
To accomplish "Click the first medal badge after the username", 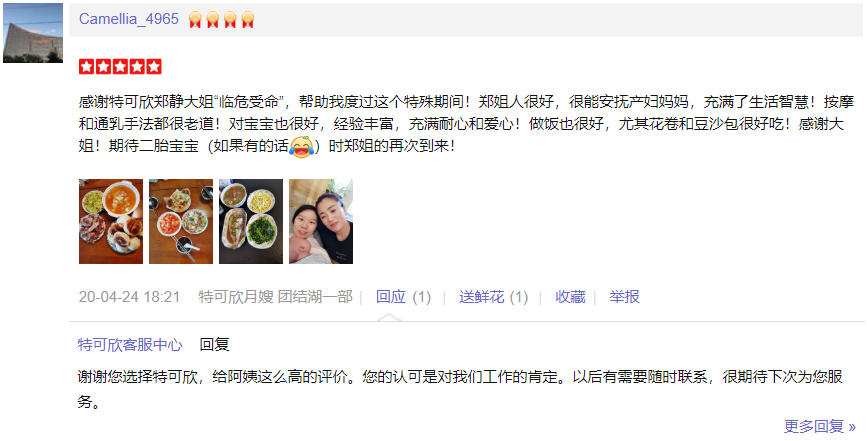I will [195, 20].
